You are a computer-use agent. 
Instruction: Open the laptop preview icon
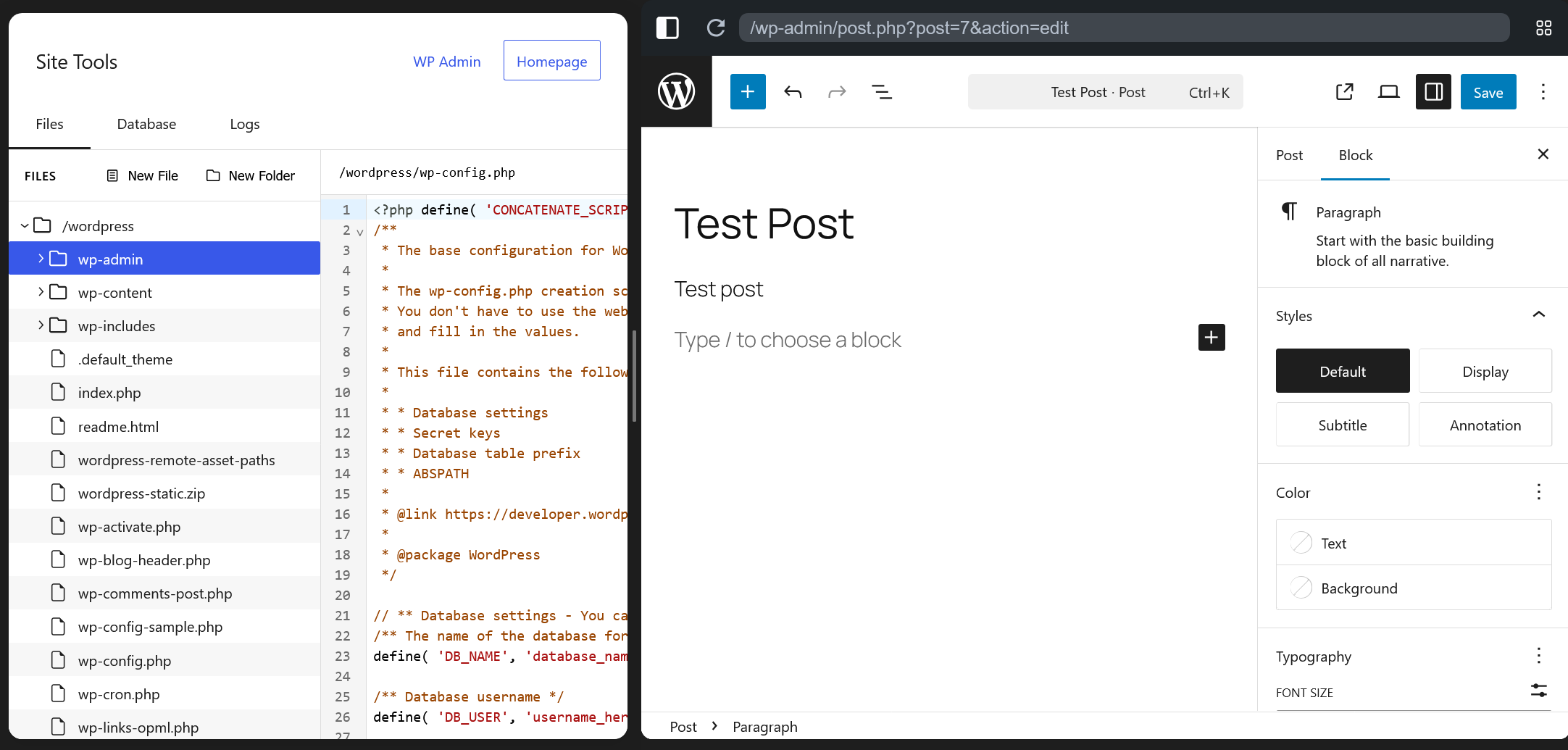coord(1388,92)
